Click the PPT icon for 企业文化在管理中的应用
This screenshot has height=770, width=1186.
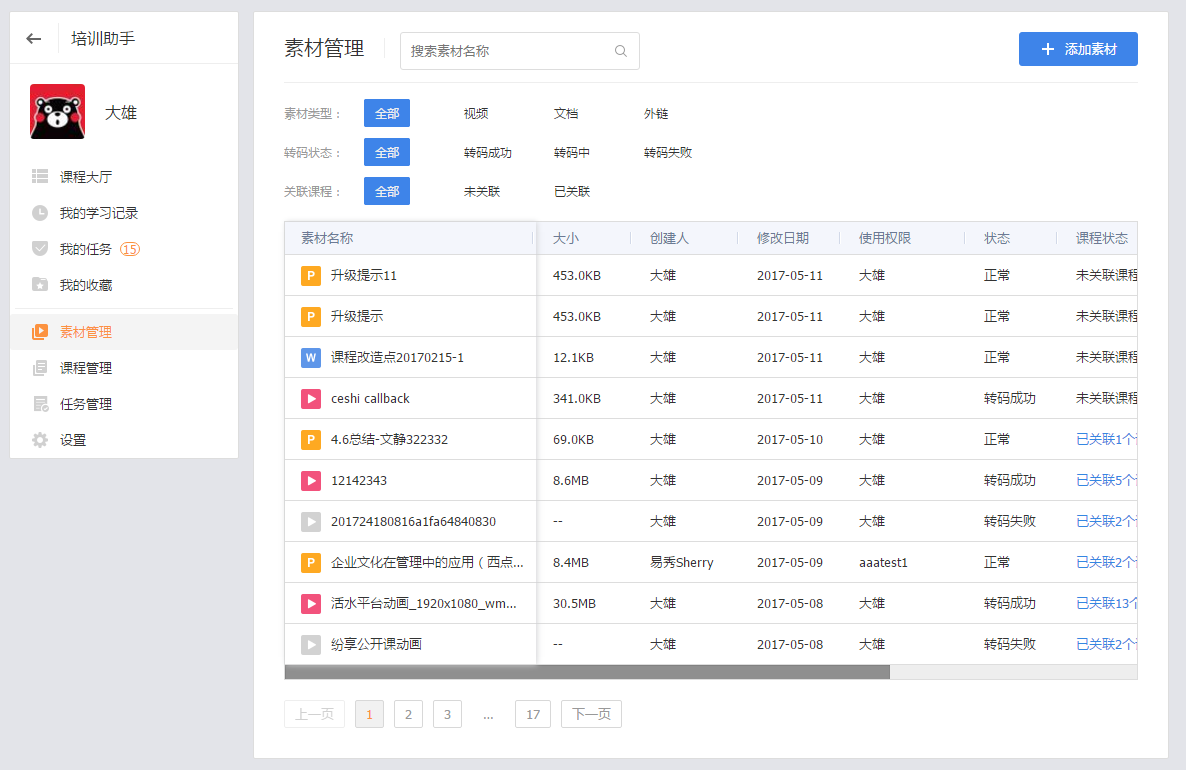coord(311,563)
